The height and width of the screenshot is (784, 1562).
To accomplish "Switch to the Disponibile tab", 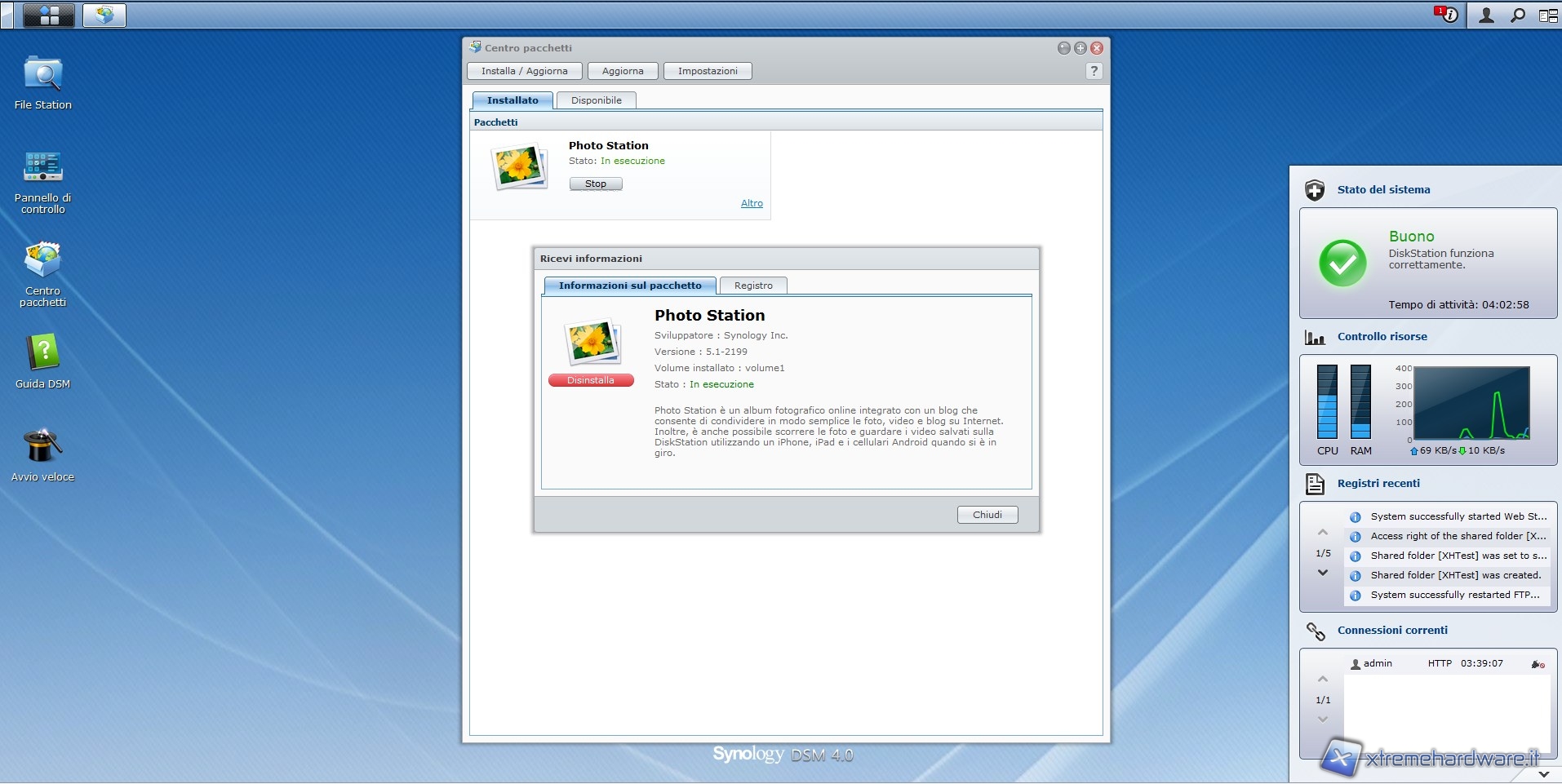I will click(596, 100).
